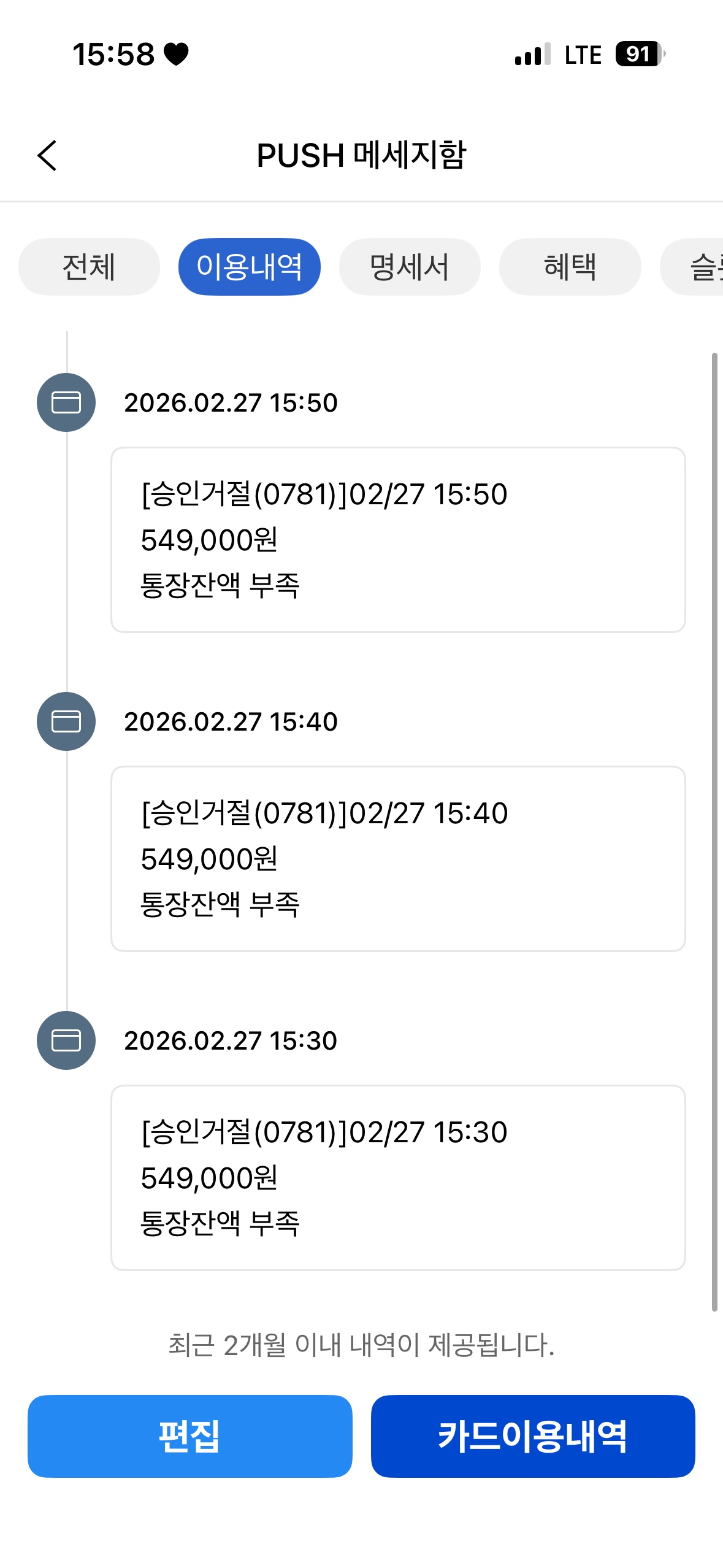Select the 이용내역 filter tab
The width and height of the screenshot is (723, 1568).
249,267
